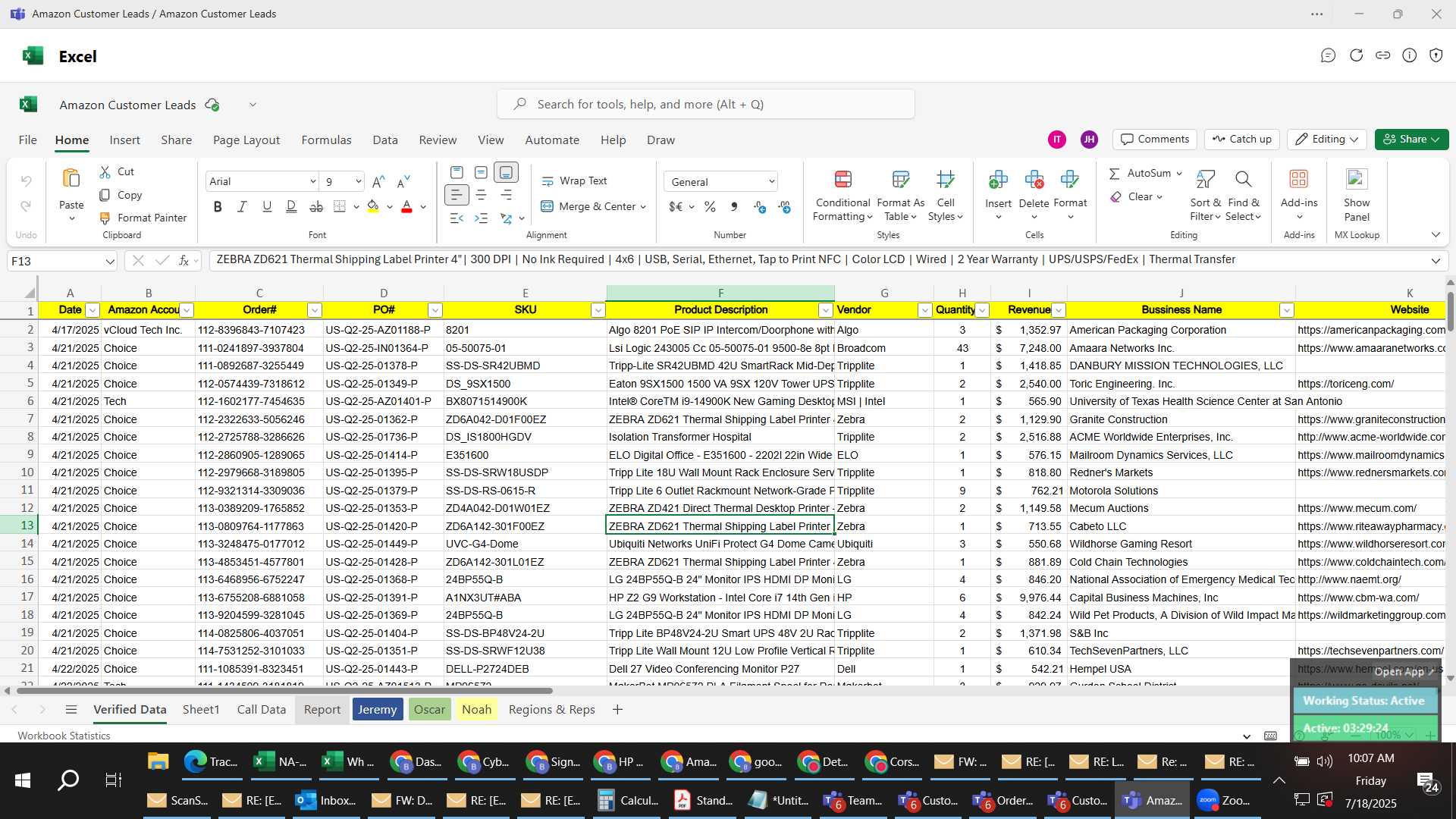
Task: Switch to Regions & Reps sheet
Action: coord(551,710)
